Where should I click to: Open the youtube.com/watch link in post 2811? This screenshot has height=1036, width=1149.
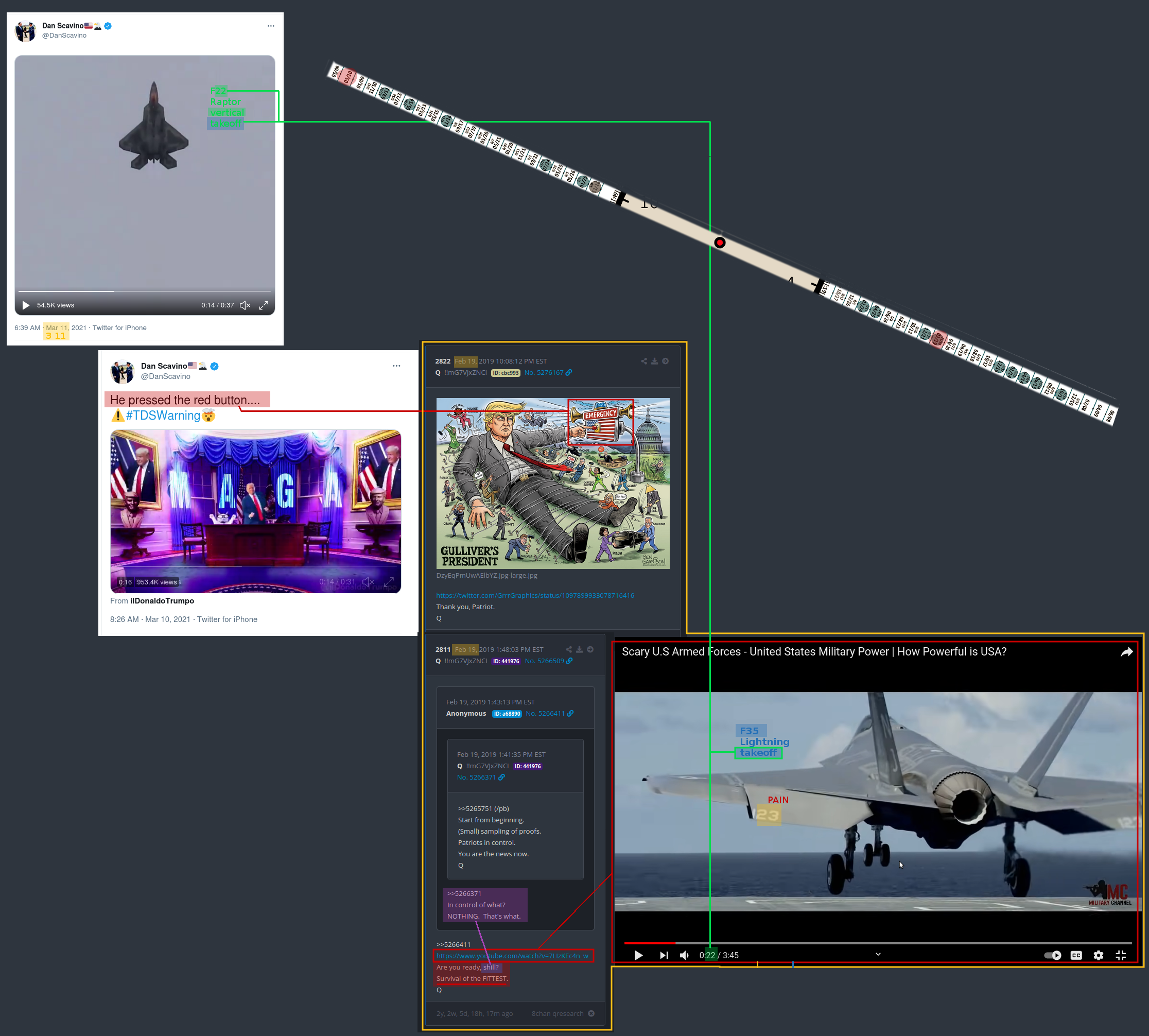tap(512, 956)
